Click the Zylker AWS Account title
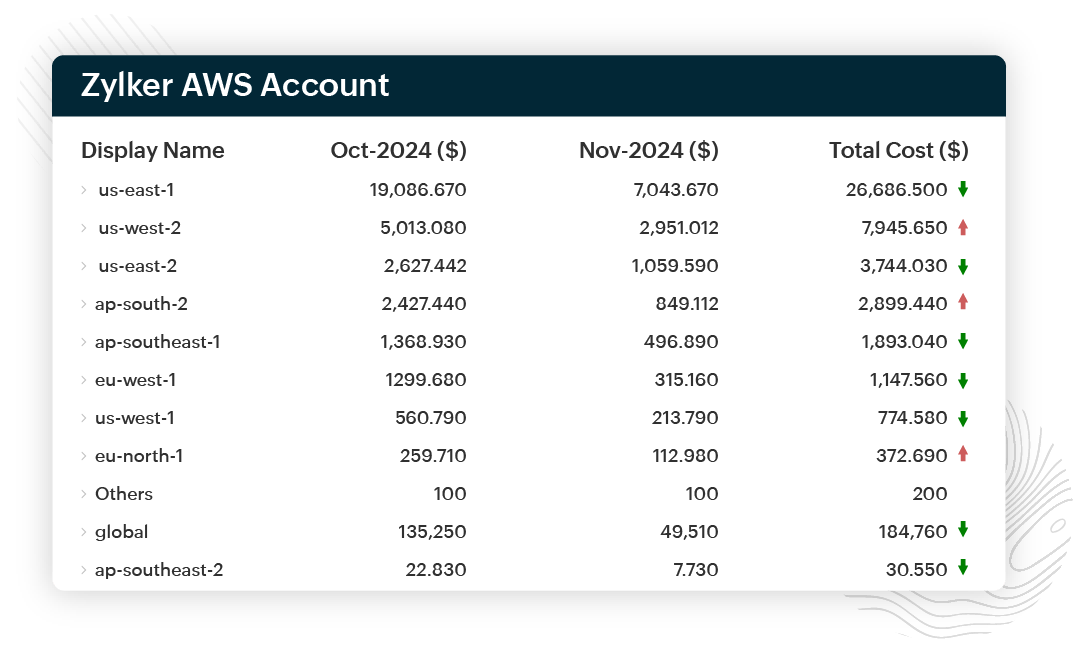Screen dimensions: 1080x653 pyautogui.click(x=235, y=85)
